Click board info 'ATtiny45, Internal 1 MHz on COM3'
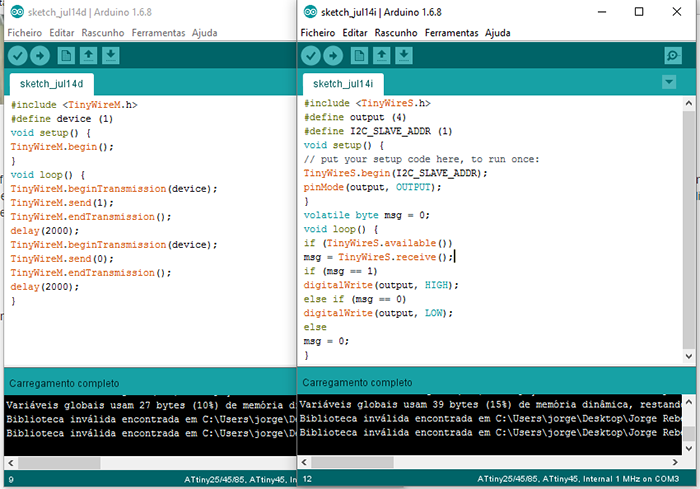700x489 pixels. tap(610, 479)
